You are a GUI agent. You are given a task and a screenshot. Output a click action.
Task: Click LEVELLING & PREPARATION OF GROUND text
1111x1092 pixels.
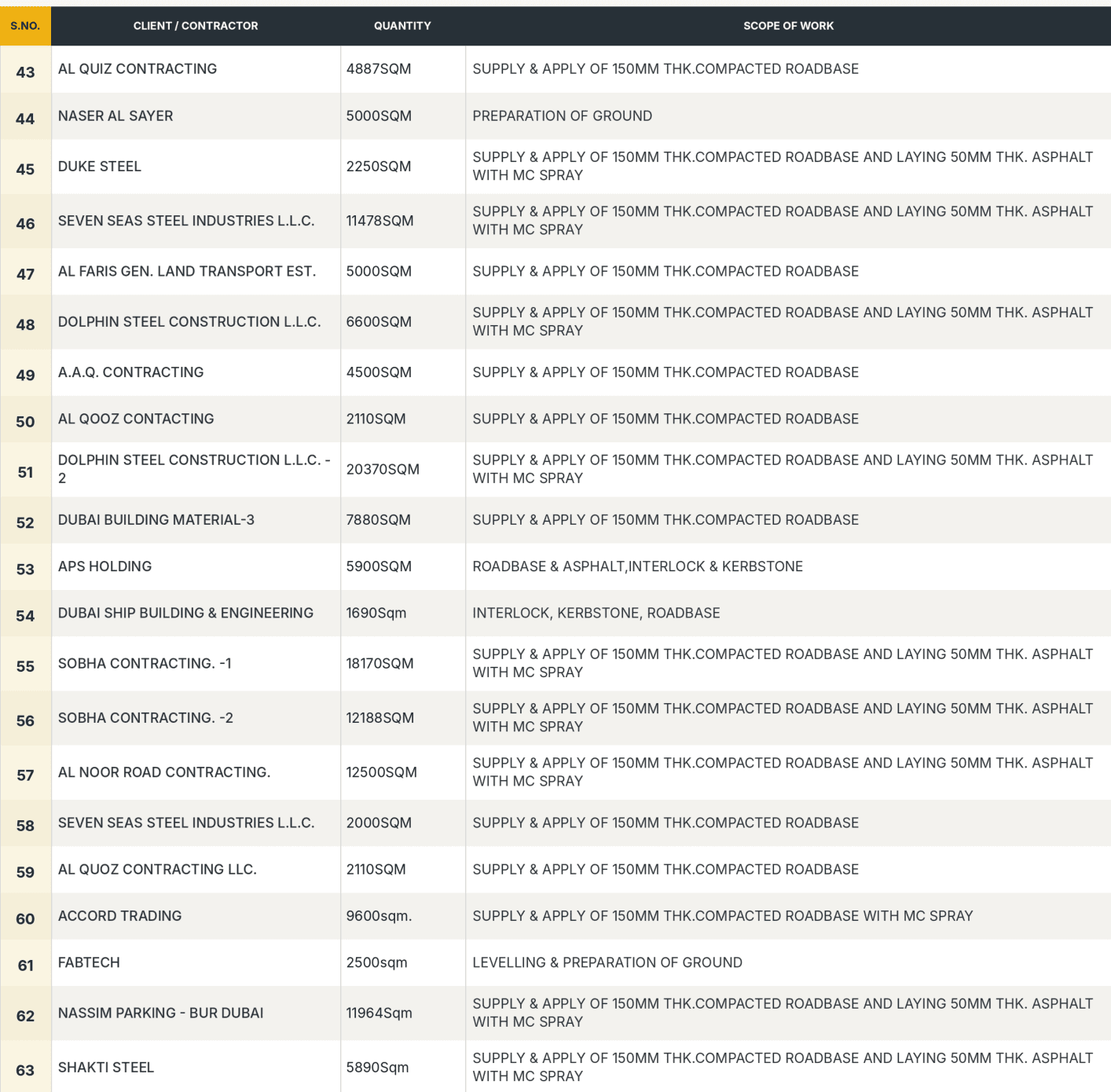607,962
